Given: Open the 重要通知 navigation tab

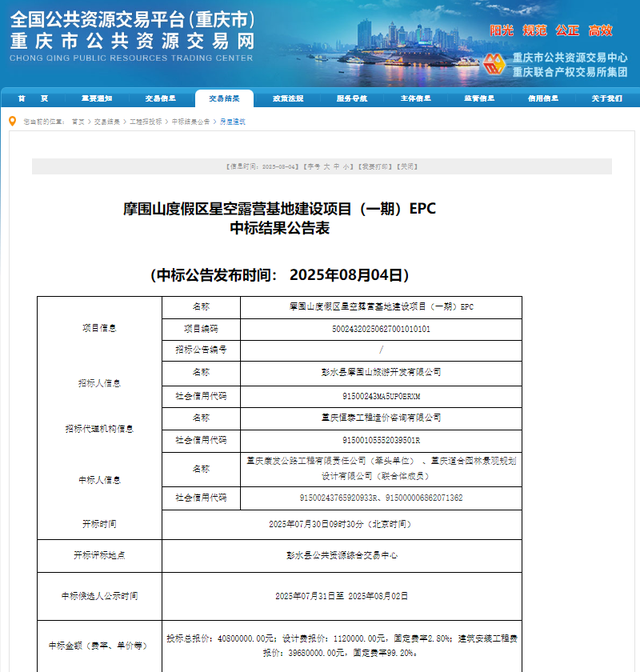Looking at the screenshot, I should click(97, 99).
